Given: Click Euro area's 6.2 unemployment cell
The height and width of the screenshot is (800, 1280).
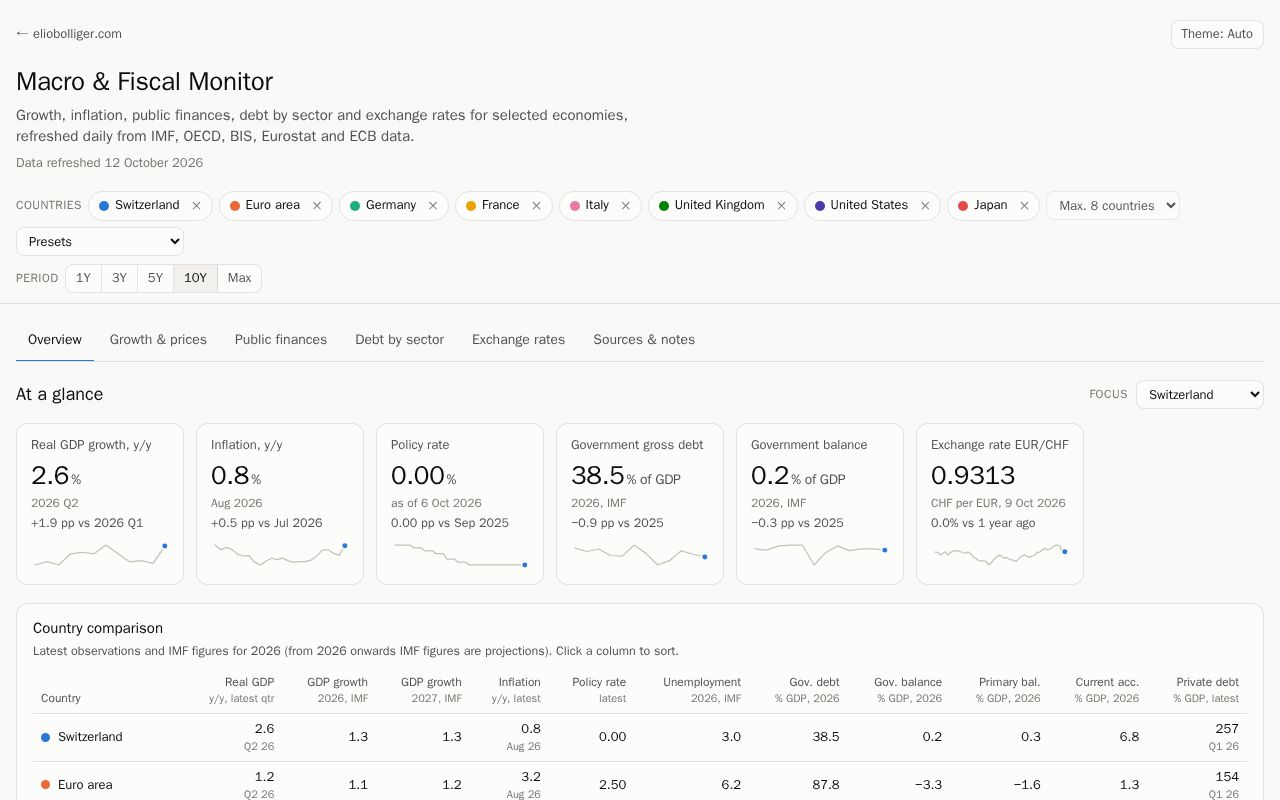Looking at the screenshot, I should click(x=731, y=785).
